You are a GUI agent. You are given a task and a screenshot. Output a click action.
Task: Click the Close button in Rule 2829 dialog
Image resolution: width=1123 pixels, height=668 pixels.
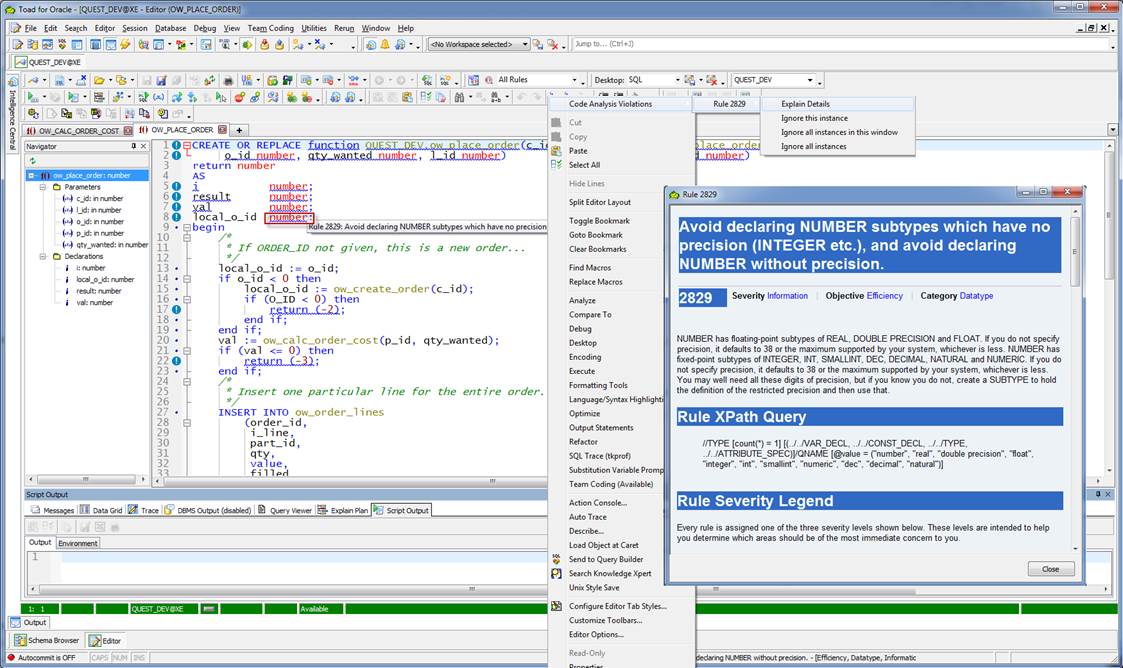click(x=1050, y=568)
